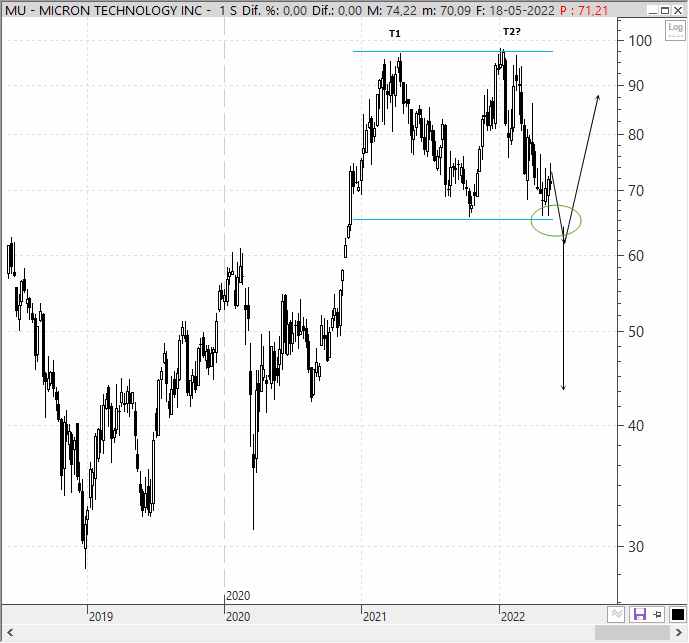Click the Dif. %: 0,00 value
The image size is (689, 643).
(275, 10)
